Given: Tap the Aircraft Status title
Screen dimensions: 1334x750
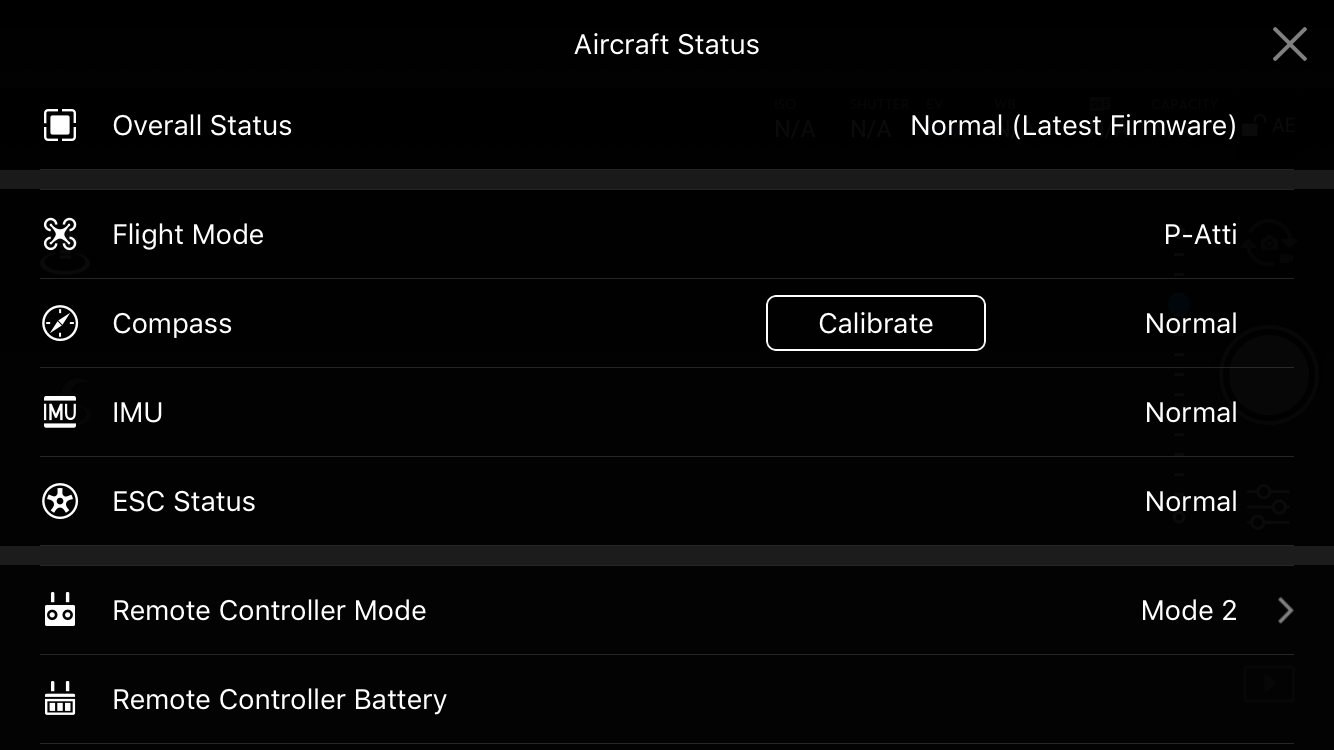Looking at the screenshot, I should [x=667, y=44].
